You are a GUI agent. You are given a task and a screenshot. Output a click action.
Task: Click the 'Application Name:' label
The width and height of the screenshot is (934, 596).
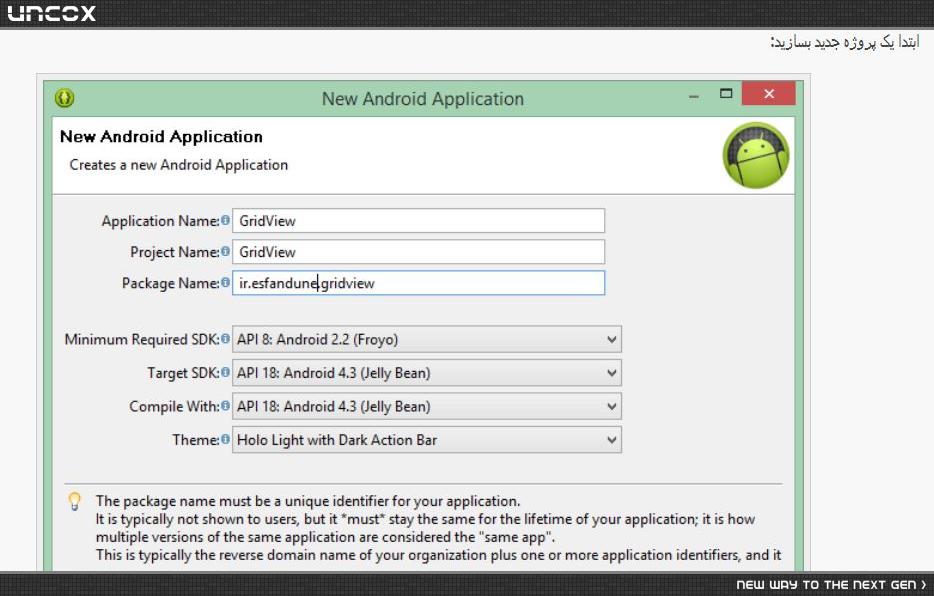(160, 221)
